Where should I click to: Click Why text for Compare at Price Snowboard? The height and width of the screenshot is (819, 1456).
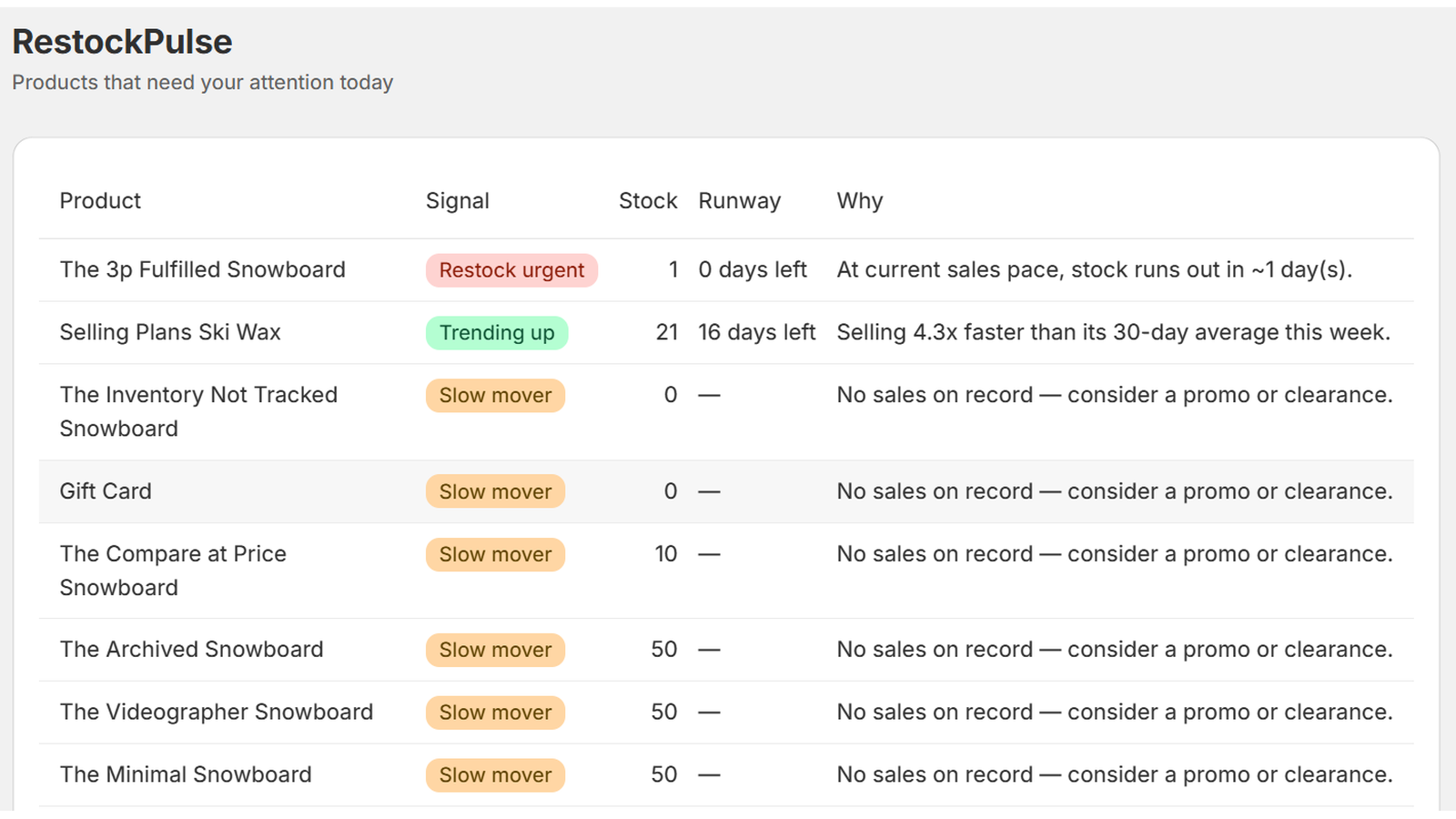click(1115, 554)
